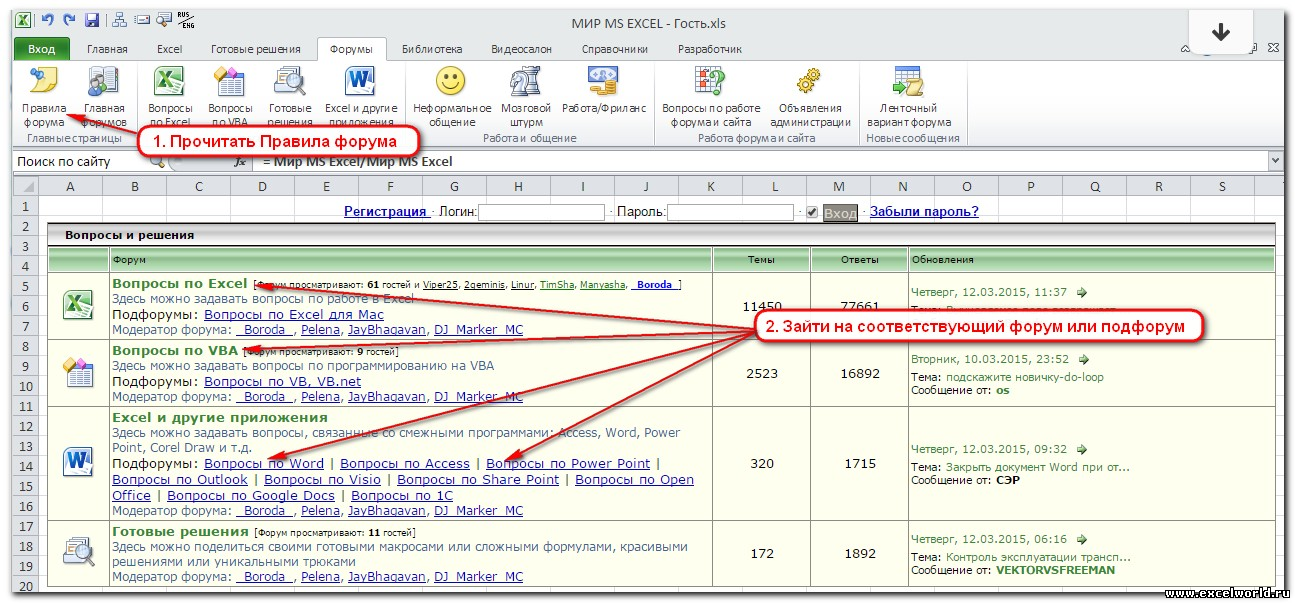
Task: Switch to the Главная ribbon tab
Action: click(x=107, y=49)
